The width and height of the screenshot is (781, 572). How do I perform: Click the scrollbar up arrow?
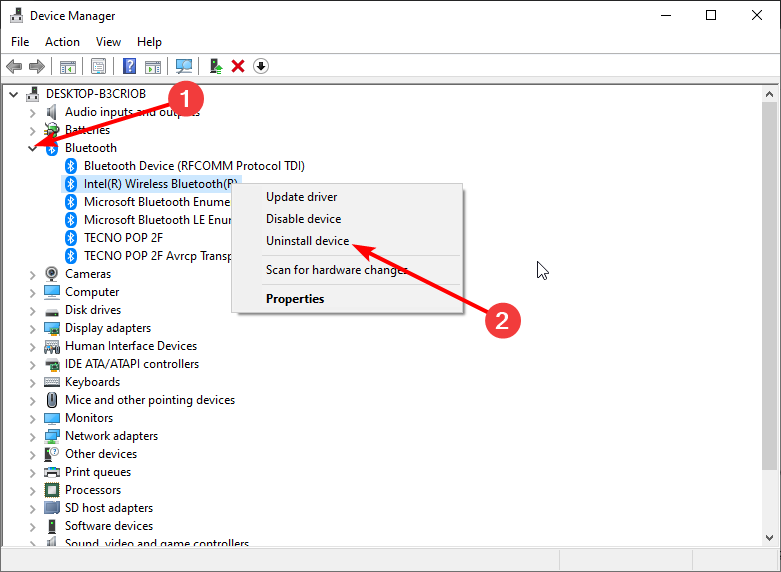point(770,94)
